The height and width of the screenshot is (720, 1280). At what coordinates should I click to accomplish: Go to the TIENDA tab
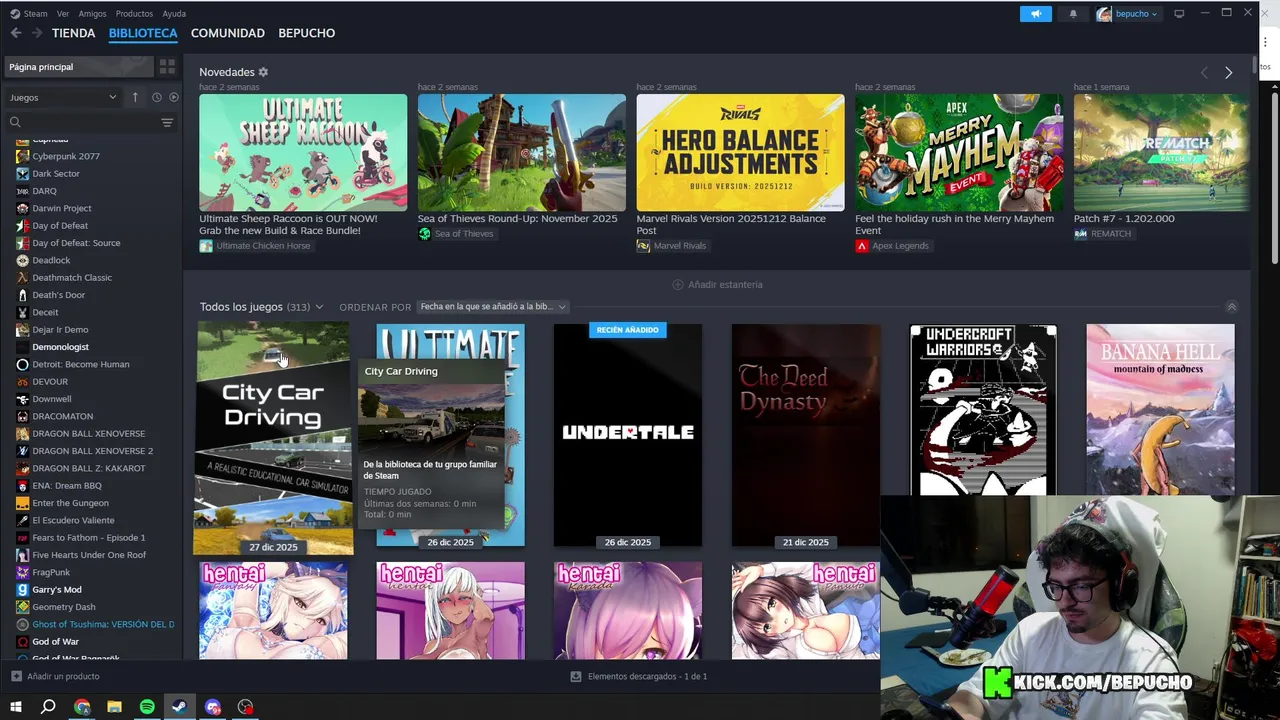pyautogui.click(x=74, y=33)
